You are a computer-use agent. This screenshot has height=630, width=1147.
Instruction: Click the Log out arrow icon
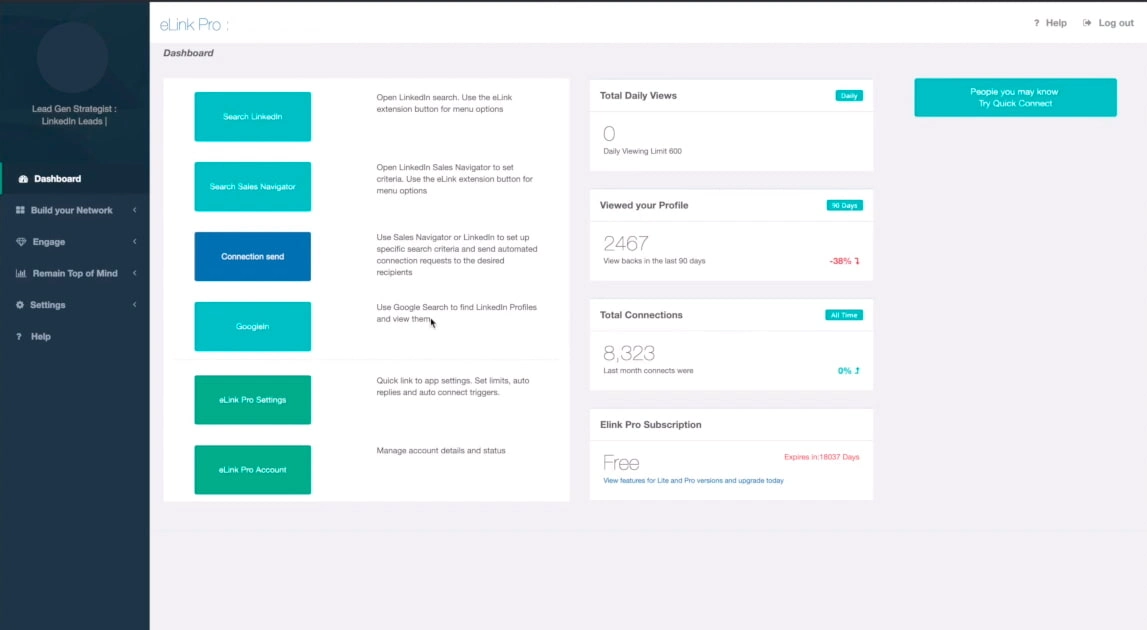pos(1087,23)
